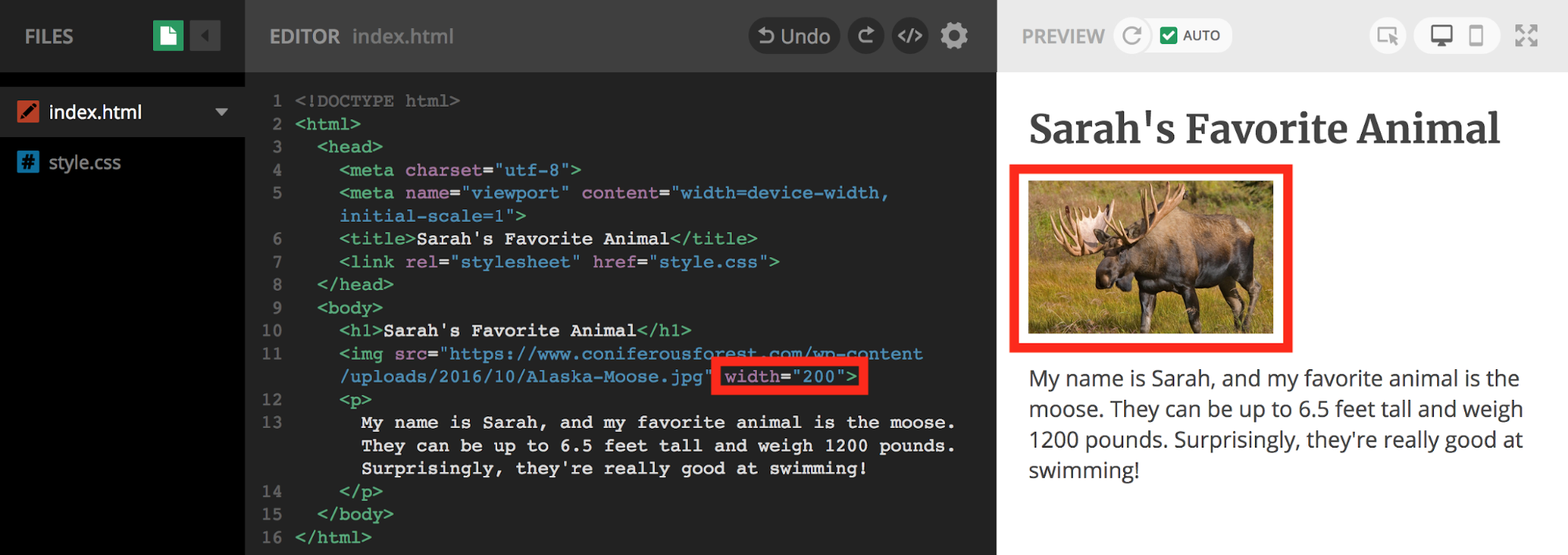Open the index.html file options dropdown
This screenshot has height=555, width=1568.
tap(222, 112)
